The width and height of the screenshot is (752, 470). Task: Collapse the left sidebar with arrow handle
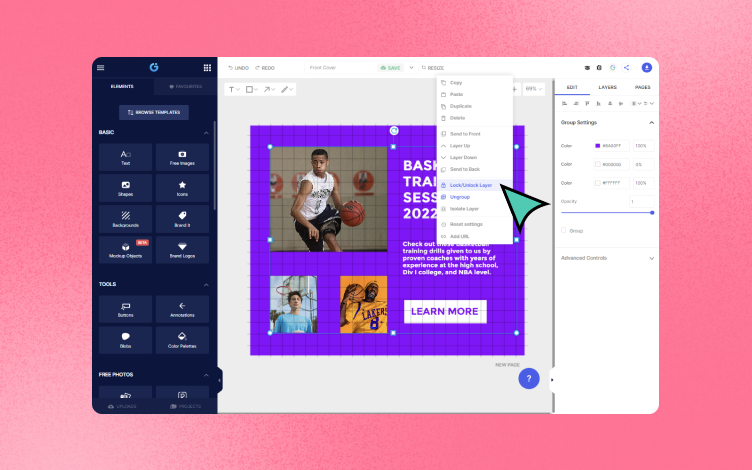click(x=220, y=380)
